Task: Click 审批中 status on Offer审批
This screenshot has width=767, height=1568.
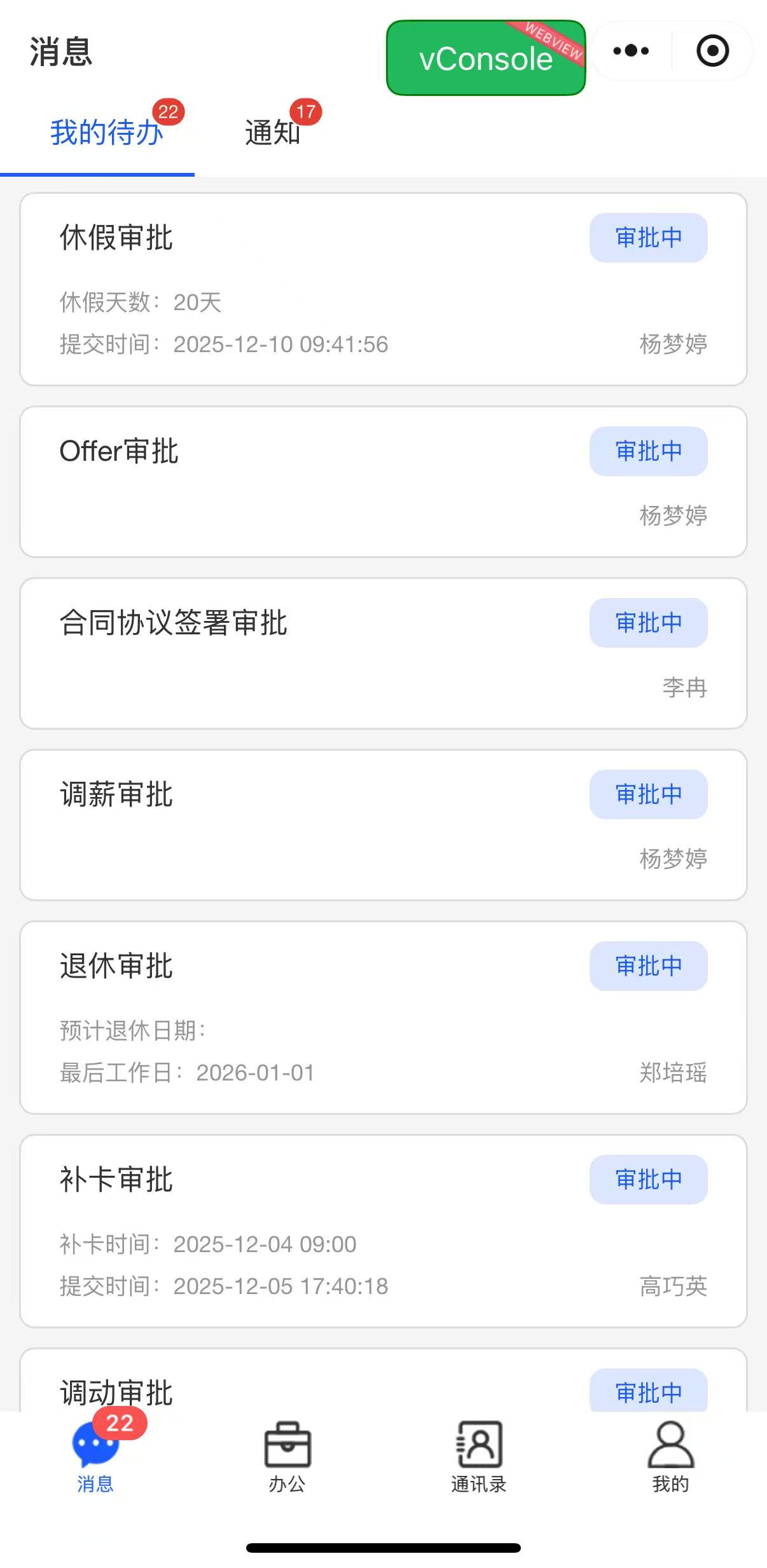Action: point(648,451)
